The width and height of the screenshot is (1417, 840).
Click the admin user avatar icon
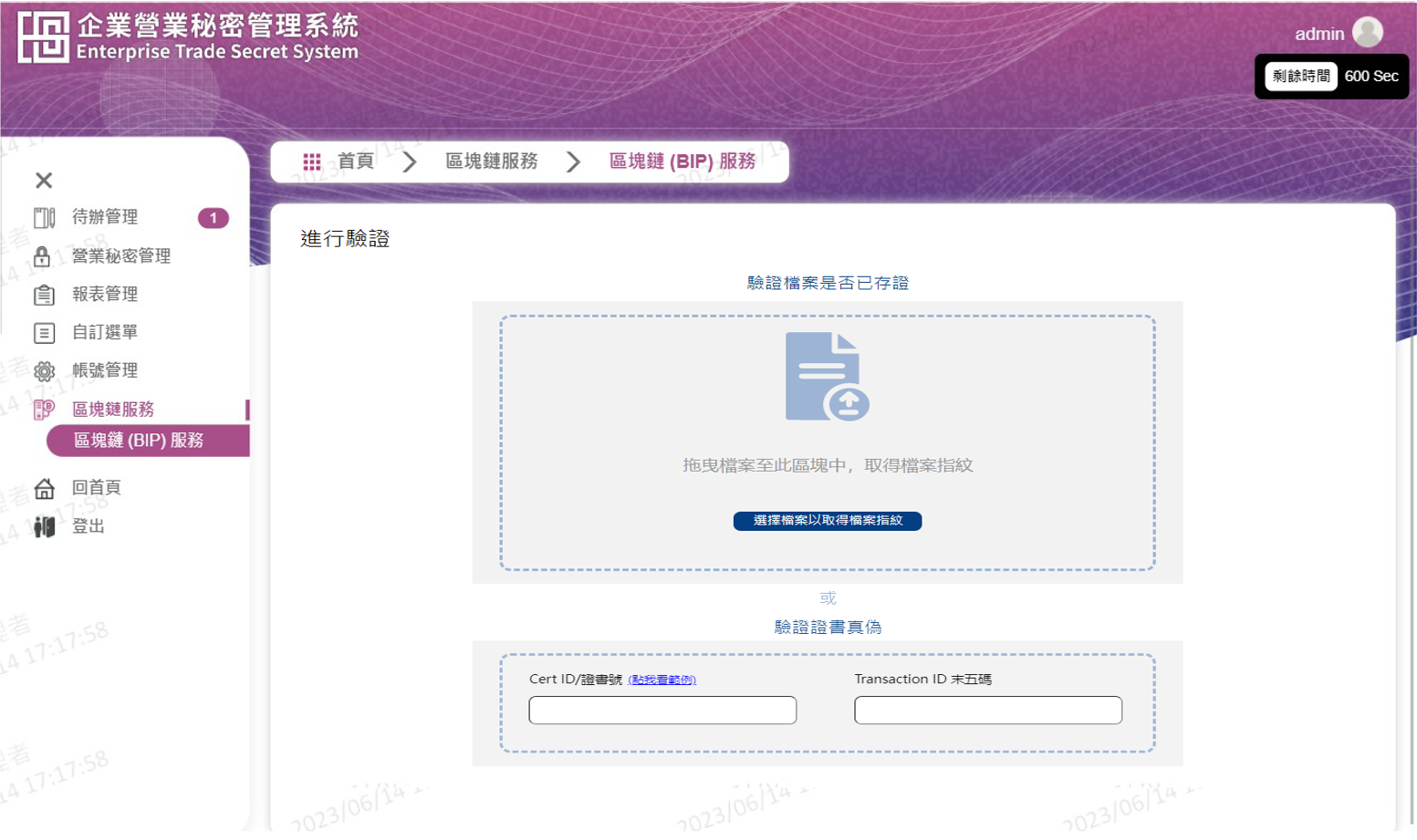[x=1367, y=33]
